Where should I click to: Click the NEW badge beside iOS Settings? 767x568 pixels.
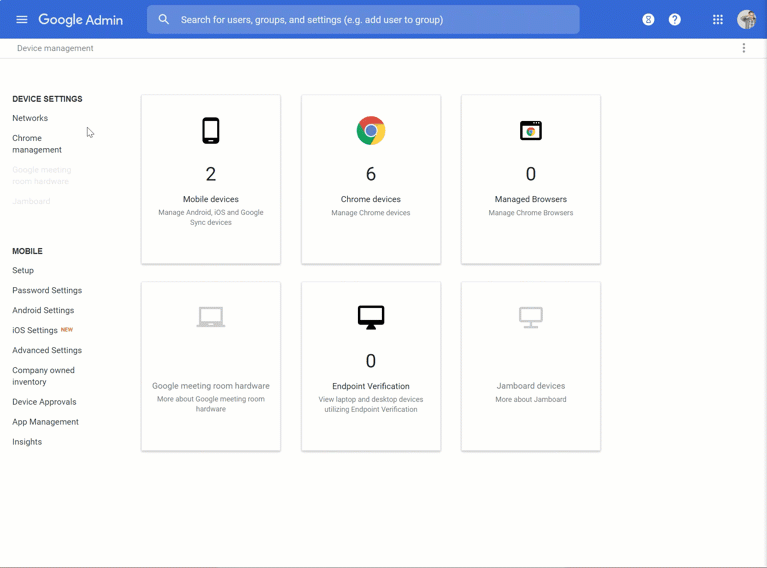pos(67,330)
